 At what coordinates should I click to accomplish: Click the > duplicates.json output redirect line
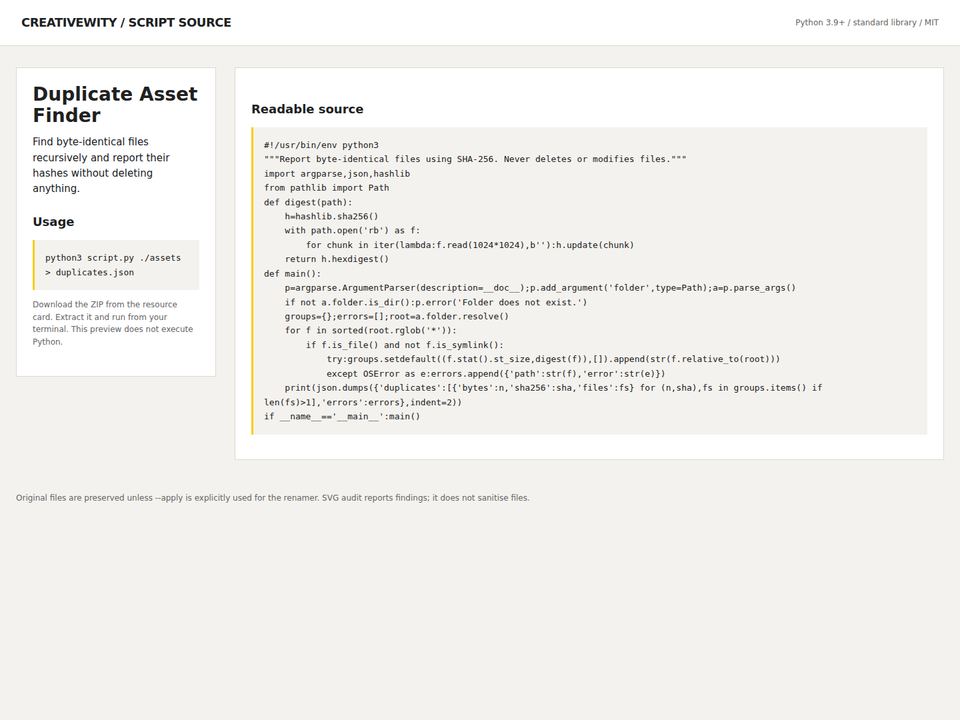(89, 272)
